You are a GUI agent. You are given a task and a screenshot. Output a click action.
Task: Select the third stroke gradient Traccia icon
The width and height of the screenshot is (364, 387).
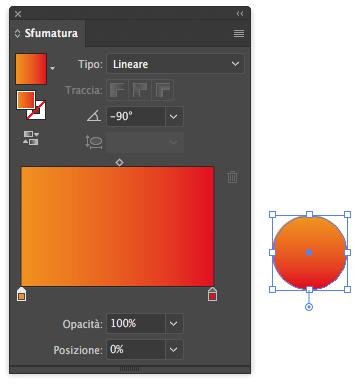[163, 90]
